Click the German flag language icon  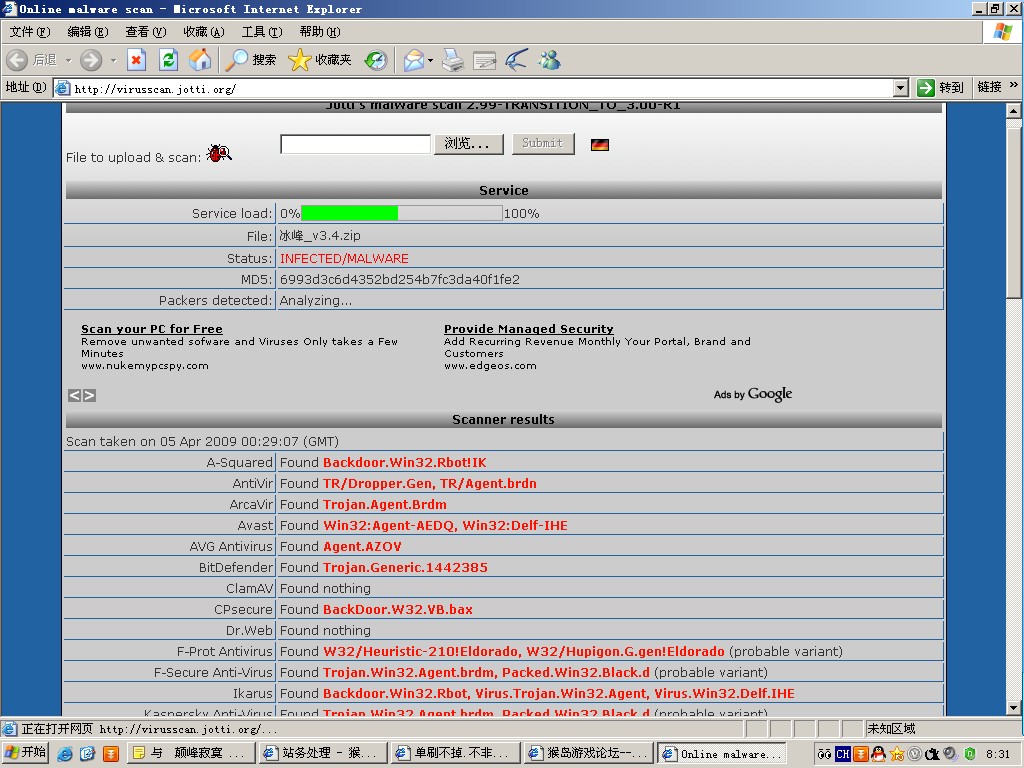(600, 145)
